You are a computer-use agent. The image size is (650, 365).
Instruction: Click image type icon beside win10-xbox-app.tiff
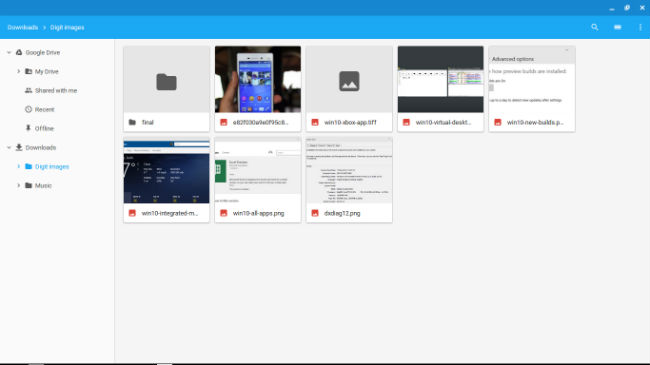click(x=315, y=122)
